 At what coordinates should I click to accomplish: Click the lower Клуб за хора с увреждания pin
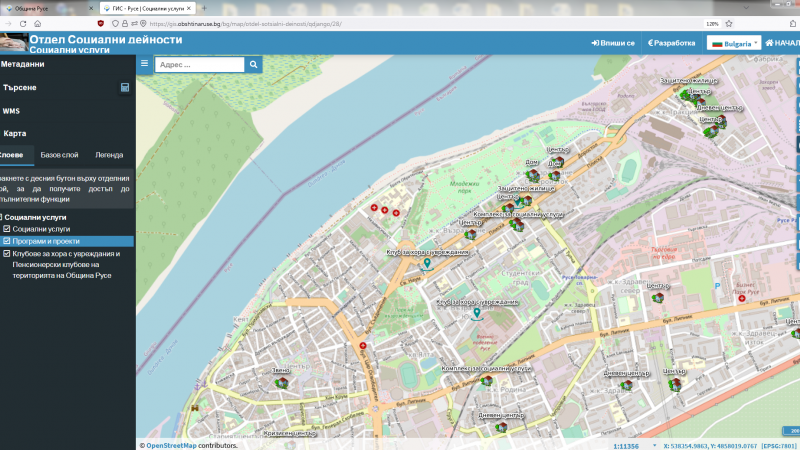[x=477, y=313]
